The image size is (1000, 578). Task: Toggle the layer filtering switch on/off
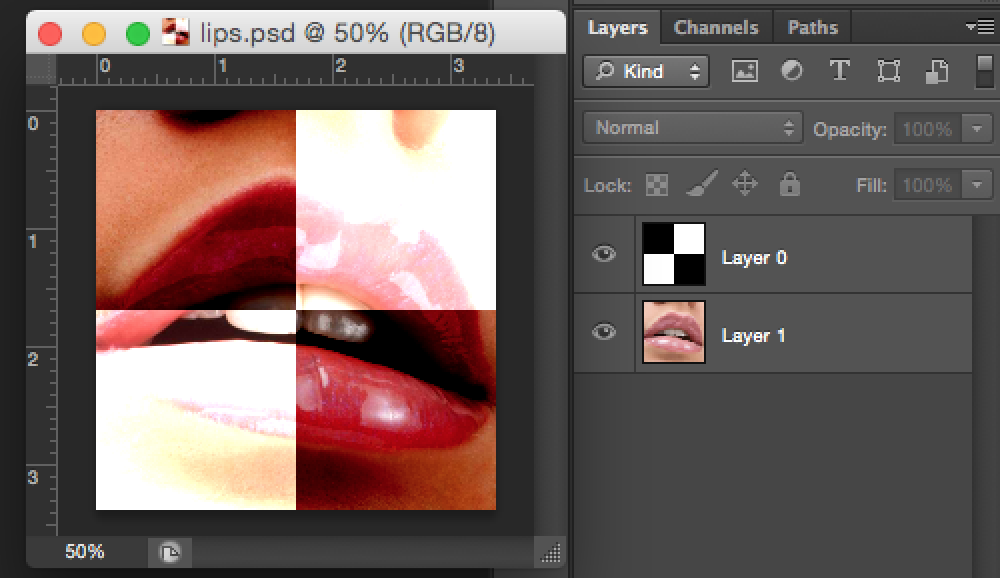(985, 71)
